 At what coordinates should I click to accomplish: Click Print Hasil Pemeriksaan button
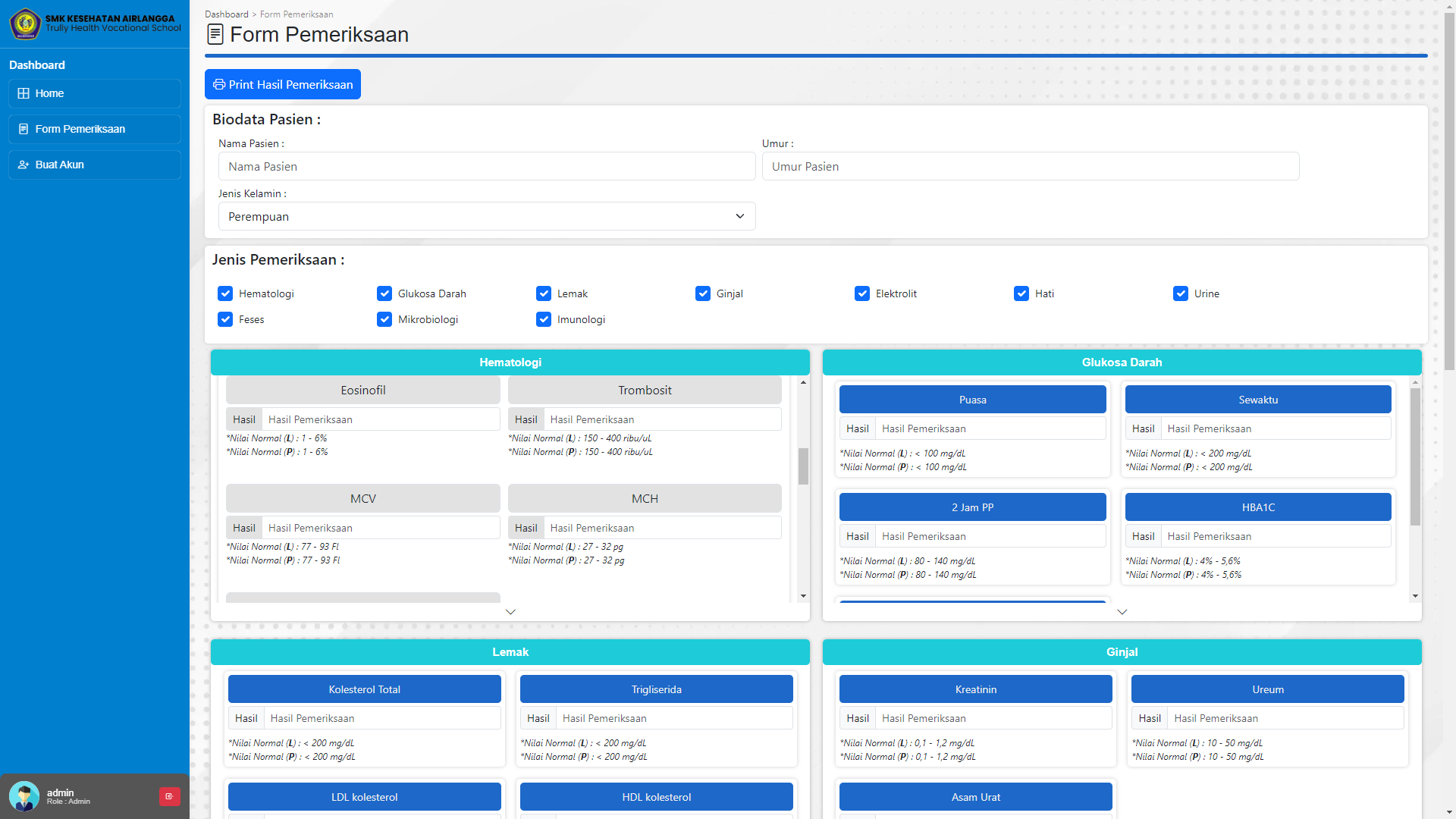coord(282,84)
